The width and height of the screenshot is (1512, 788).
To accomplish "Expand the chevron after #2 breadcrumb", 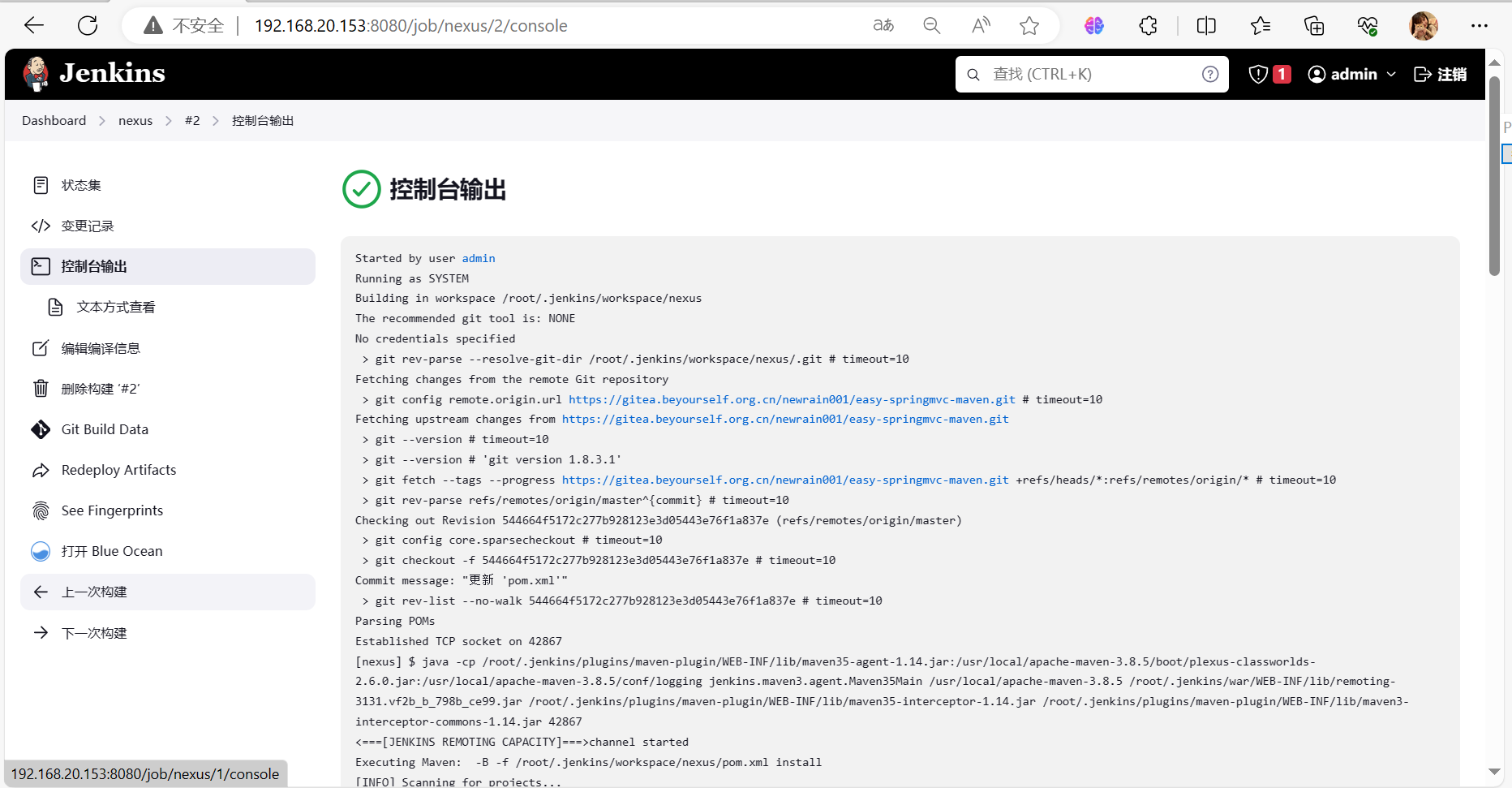I will [216, 120].
